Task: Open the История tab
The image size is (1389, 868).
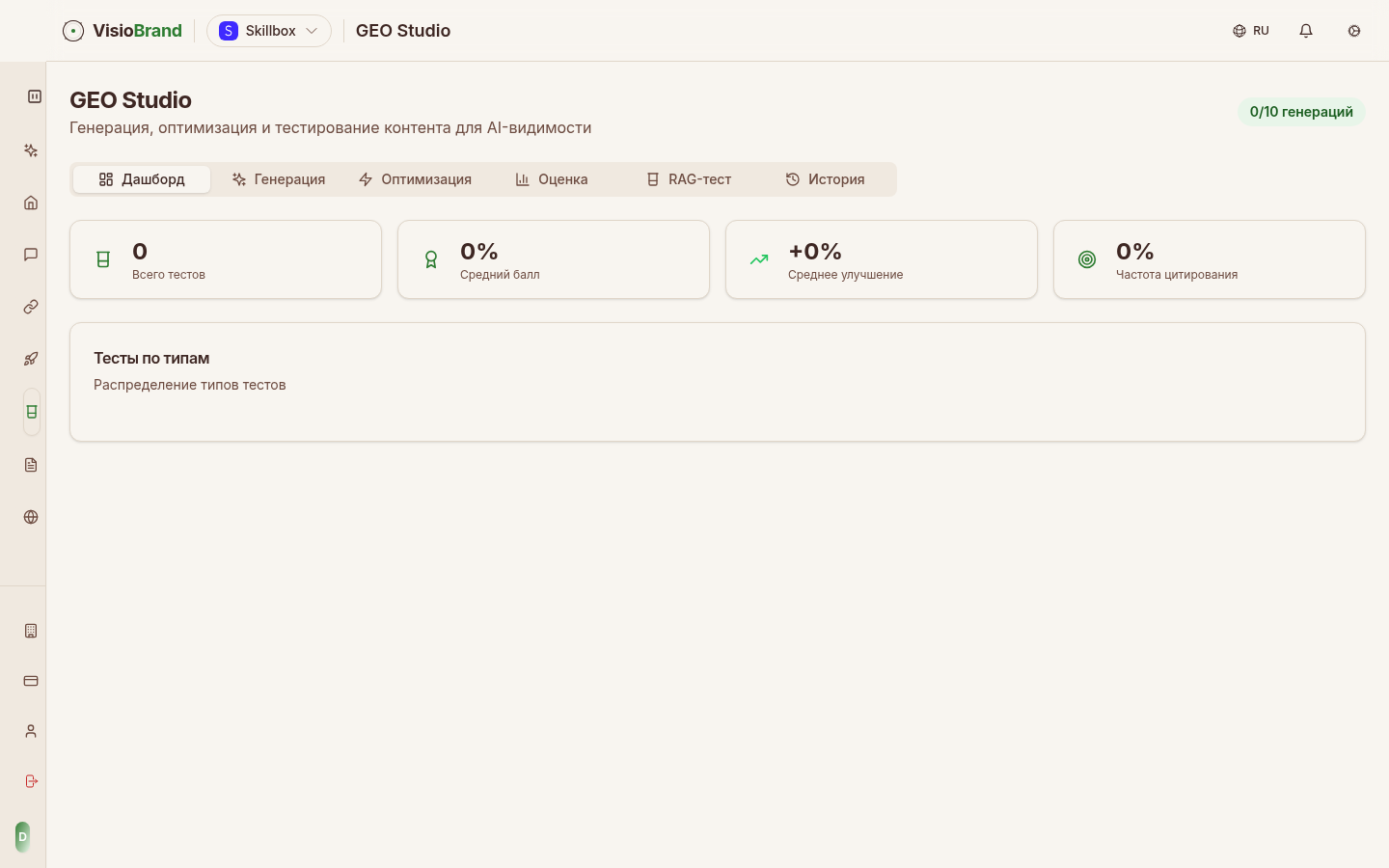Action: [825, 179]
